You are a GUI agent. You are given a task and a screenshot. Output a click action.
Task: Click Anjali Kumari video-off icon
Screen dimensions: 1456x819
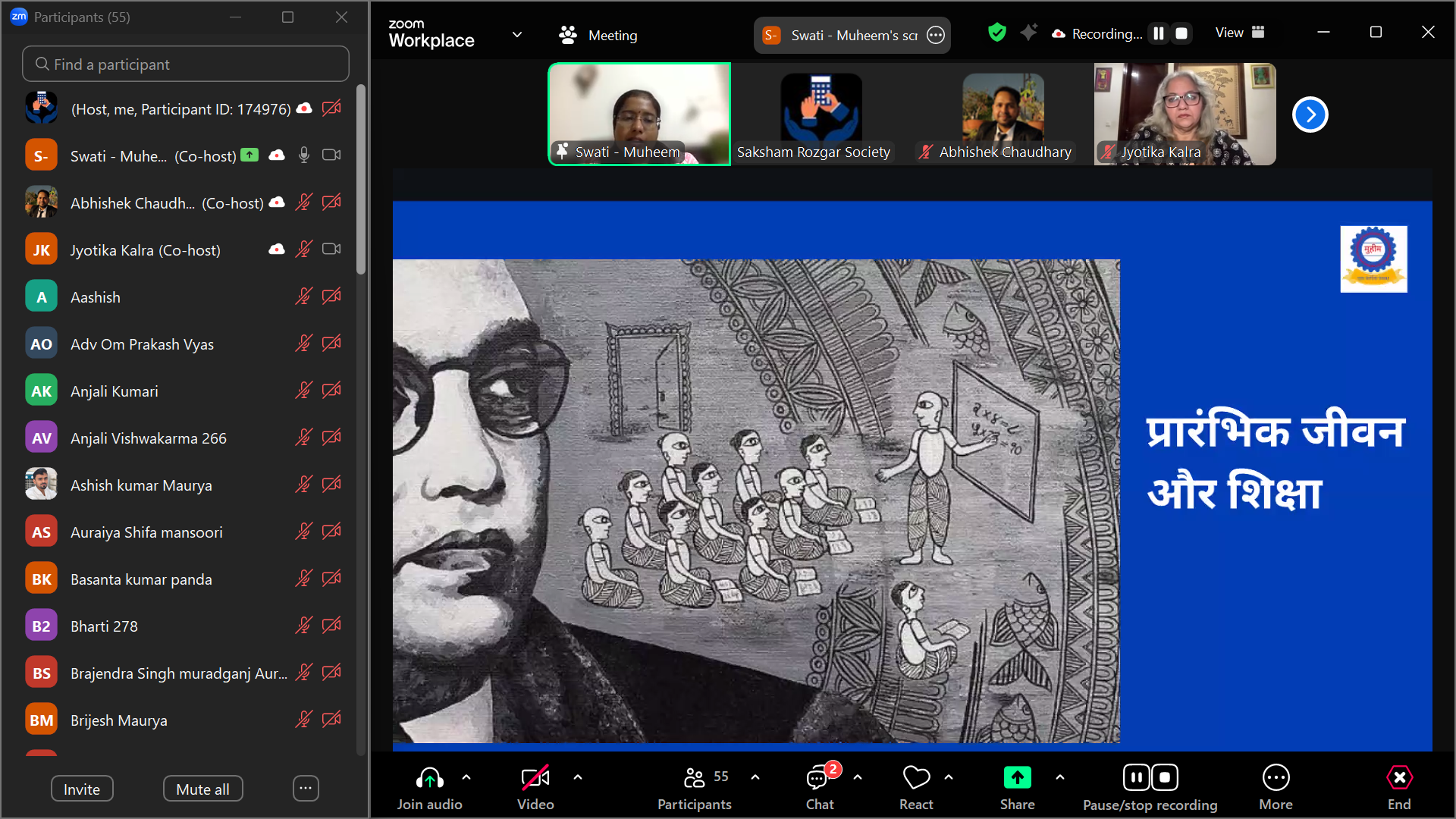(x=331, y=391)
